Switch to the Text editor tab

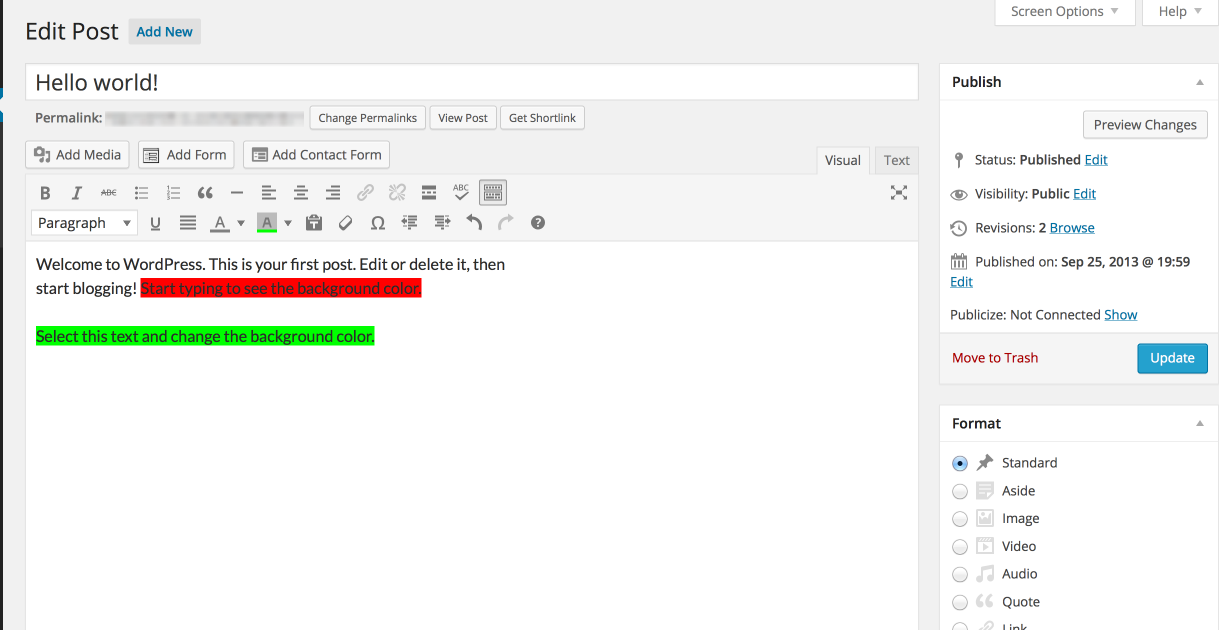click(x=896, y=160)
